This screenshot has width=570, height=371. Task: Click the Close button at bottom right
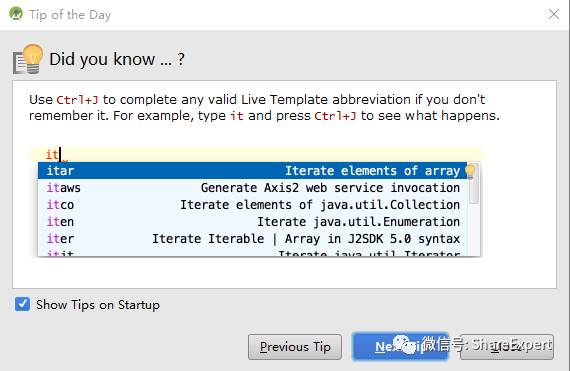(507, 347)
